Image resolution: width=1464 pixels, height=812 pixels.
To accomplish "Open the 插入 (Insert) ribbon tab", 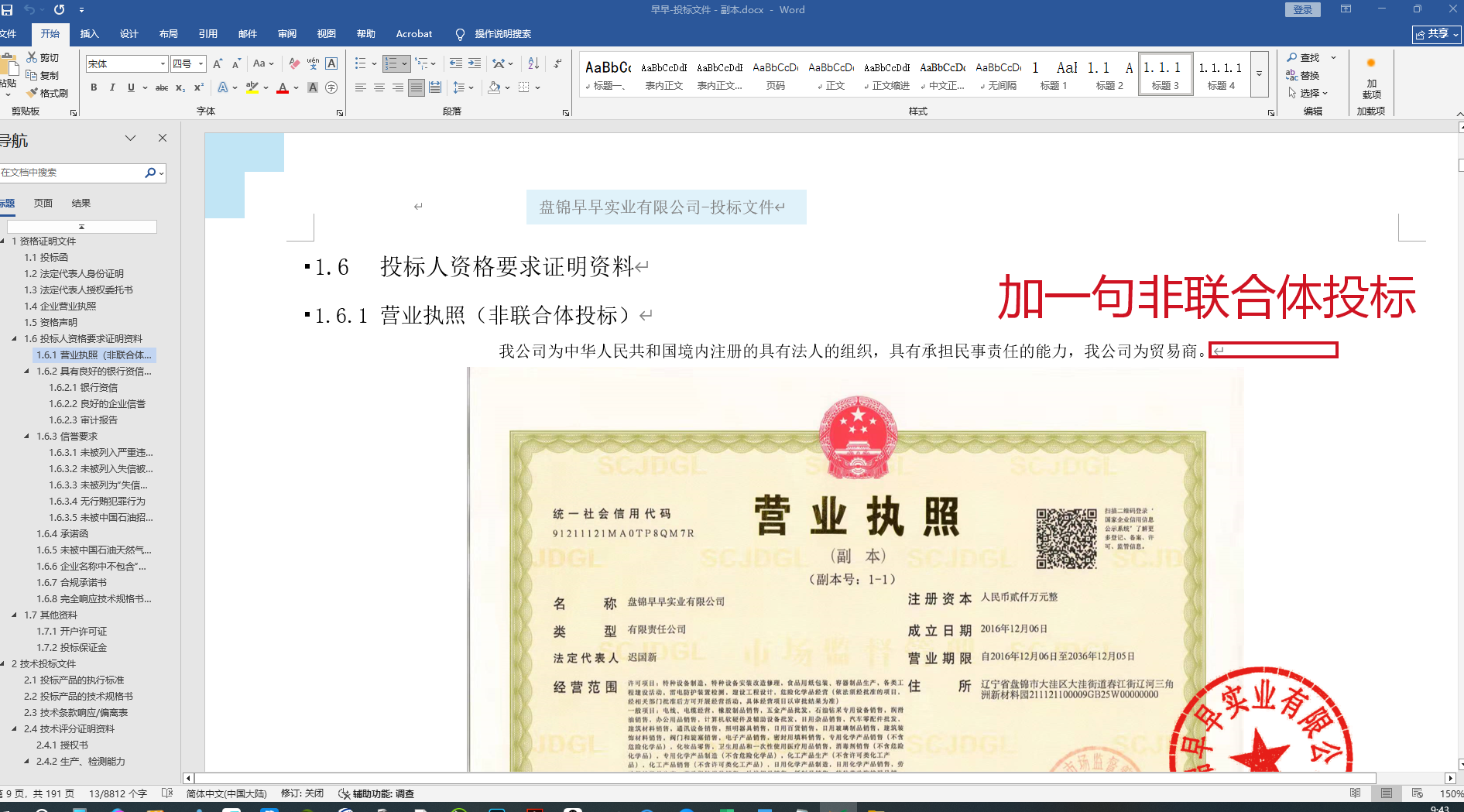I will [90, 34].
